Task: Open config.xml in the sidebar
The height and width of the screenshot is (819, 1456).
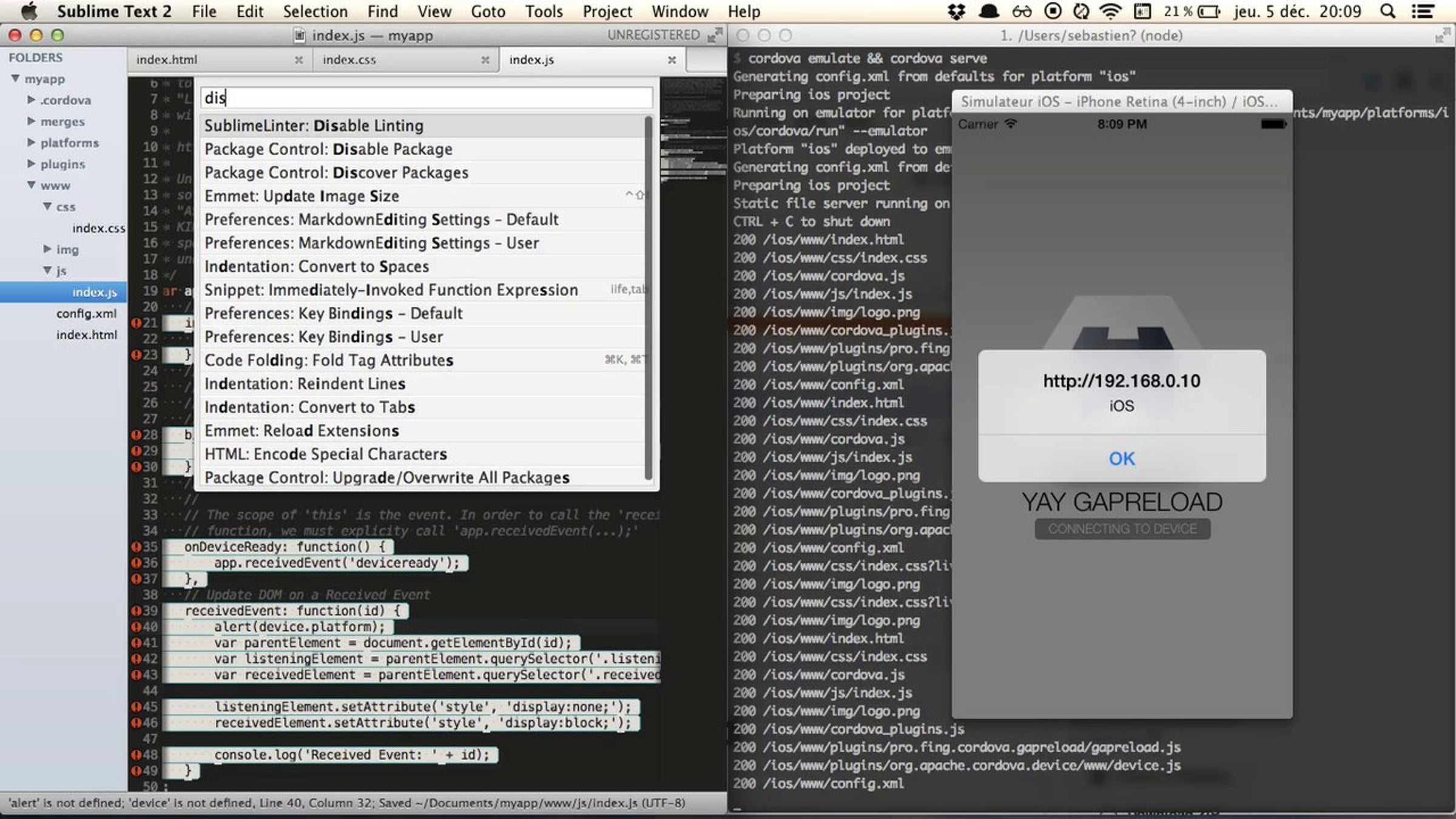Action: tap(86, 313)
